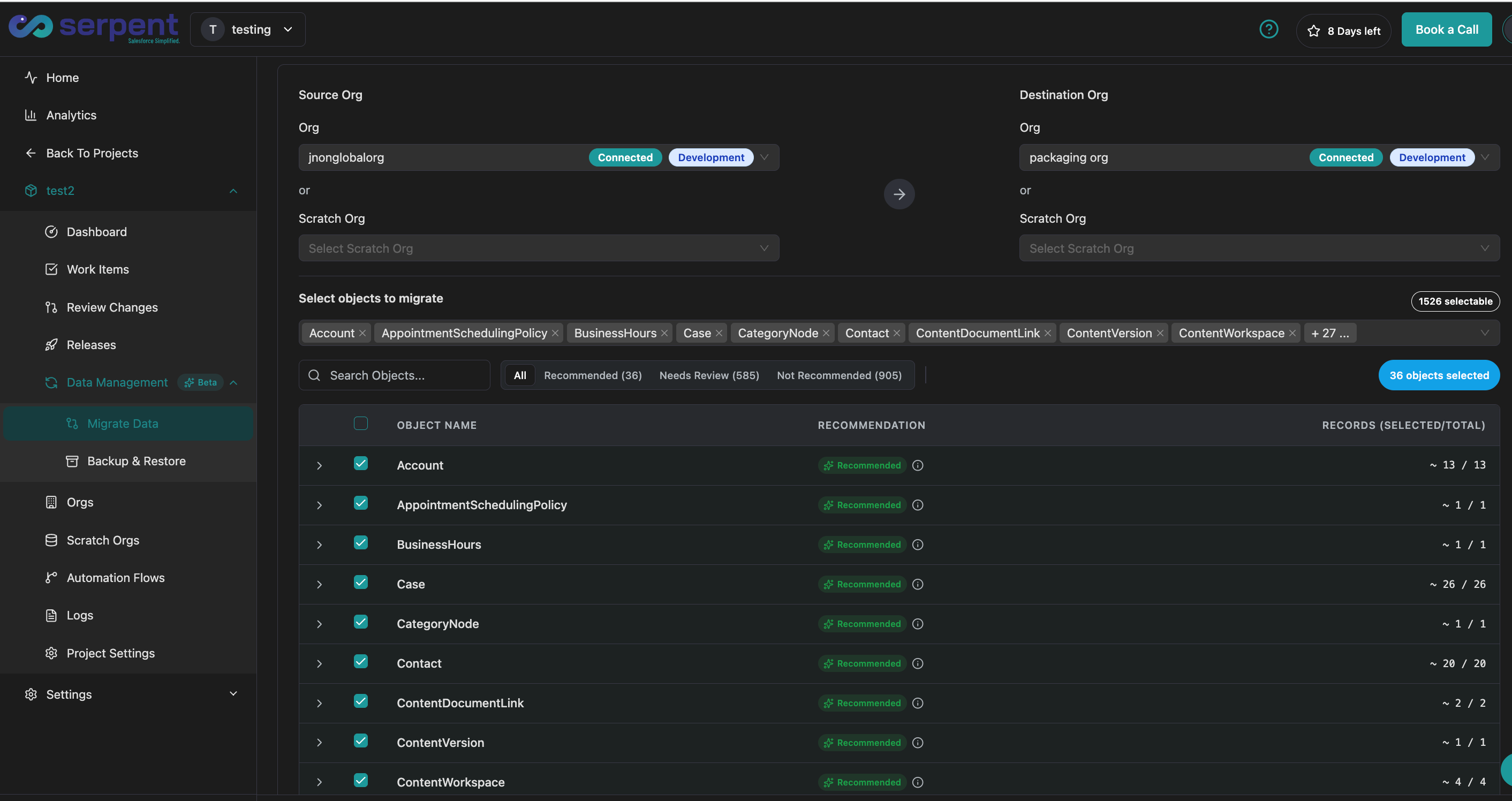This screenshot has height=801, width=1512.
Task: Uncheck the ContentDocumentLink checkbox
Action: (x=361, y=701)
